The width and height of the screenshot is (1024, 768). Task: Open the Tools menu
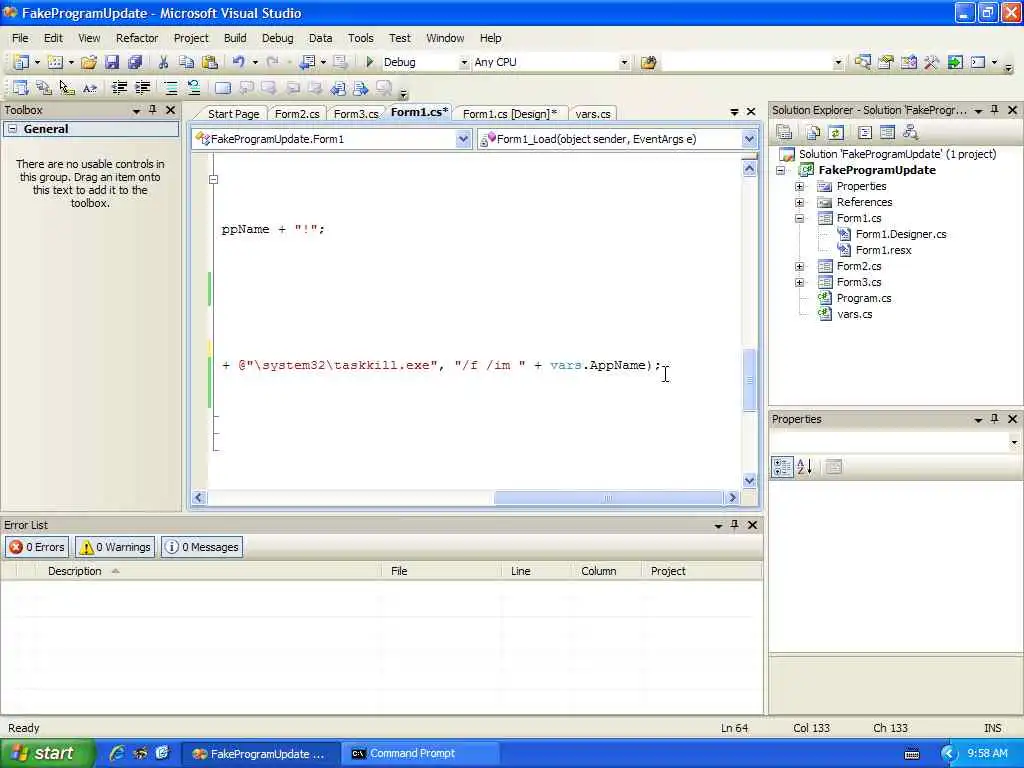tap(360, 38)
